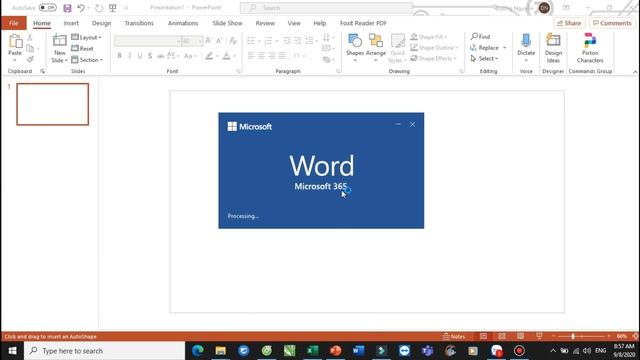Viewport: 640px width, 360px height.
Task: Open the Arrange menu
Action: [376, 47]
